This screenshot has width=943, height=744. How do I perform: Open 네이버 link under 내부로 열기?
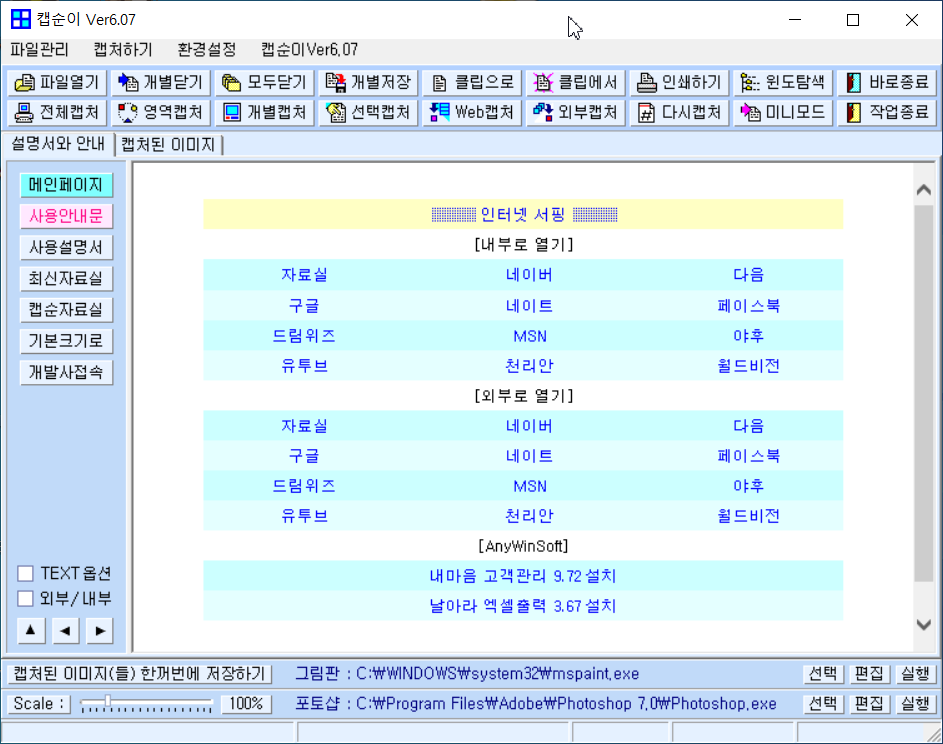(529, 275)
